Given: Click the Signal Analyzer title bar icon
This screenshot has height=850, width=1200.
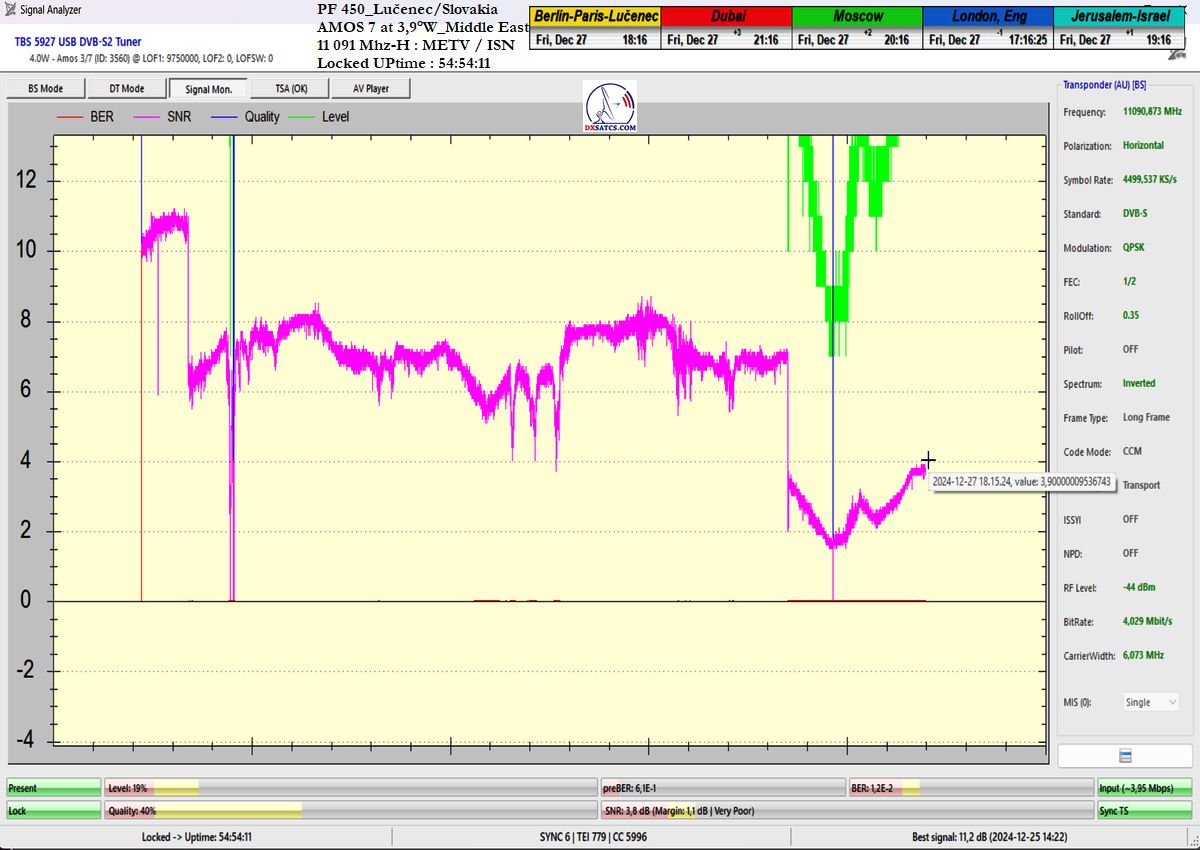Looking at the screenshot, I should [11, 10].
